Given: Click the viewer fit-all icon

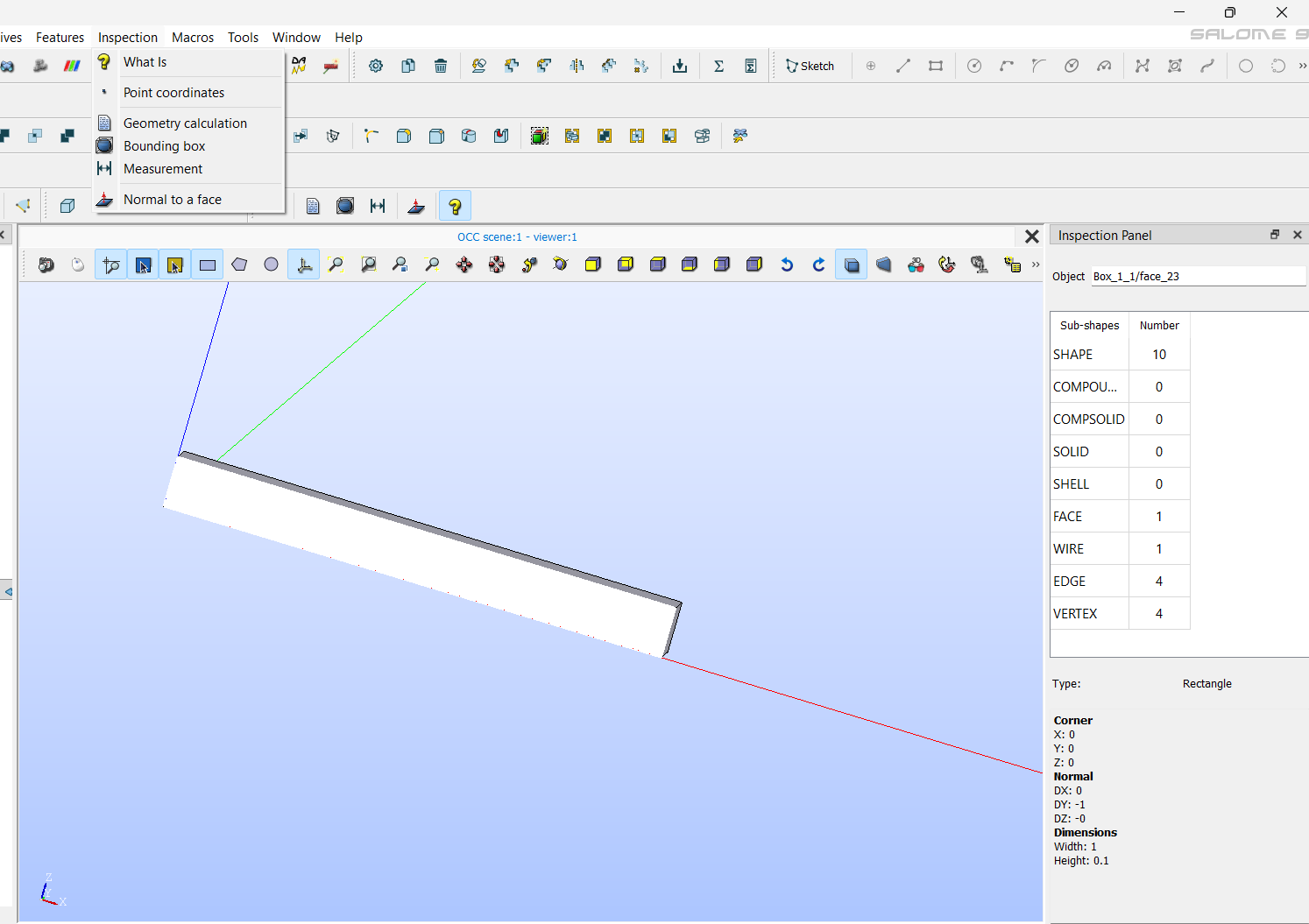Looking at the screenshot, I should 336,265.
